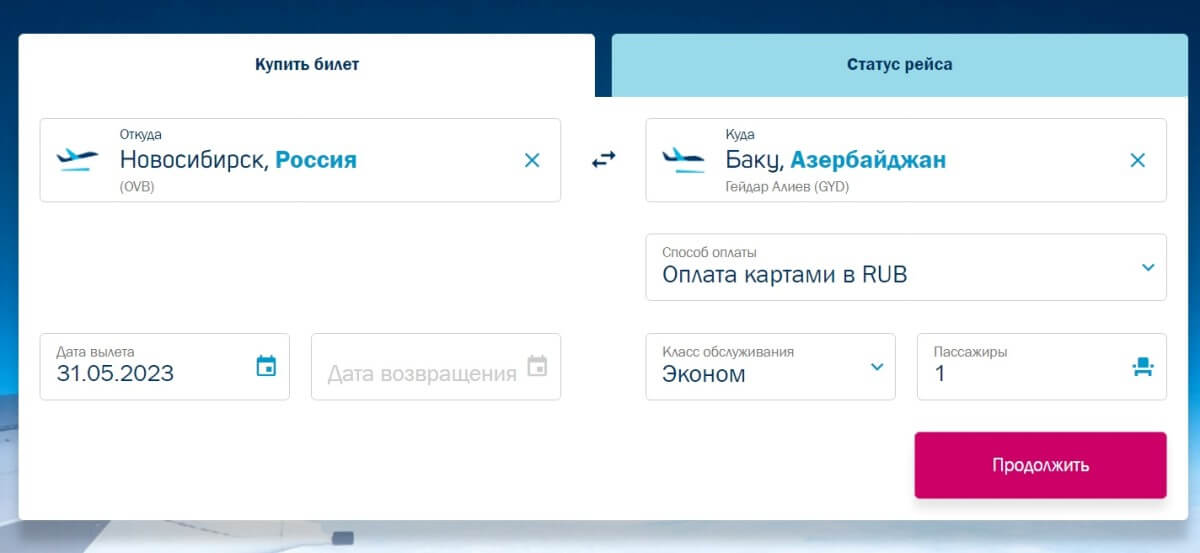Expand the Способ оплаты dropdown chevron

tap(1148, 267)
